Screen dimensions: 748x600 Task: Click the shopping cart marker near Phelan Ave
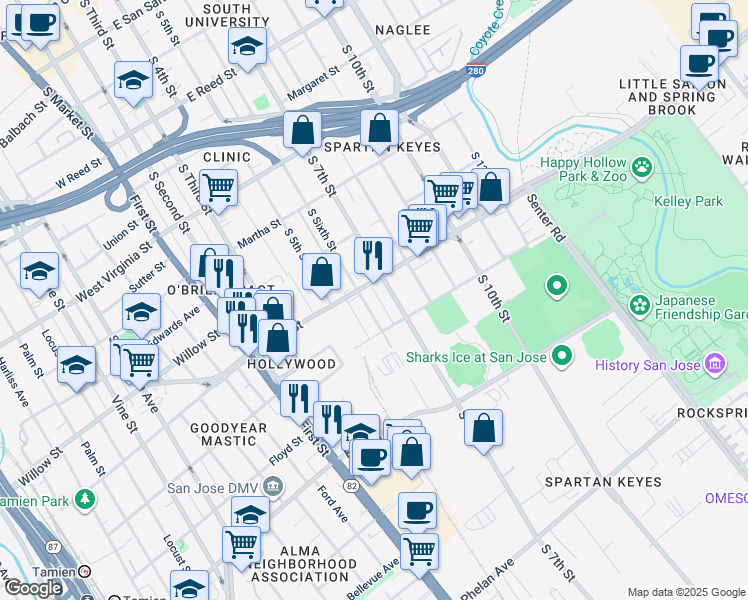coord(419,550)
